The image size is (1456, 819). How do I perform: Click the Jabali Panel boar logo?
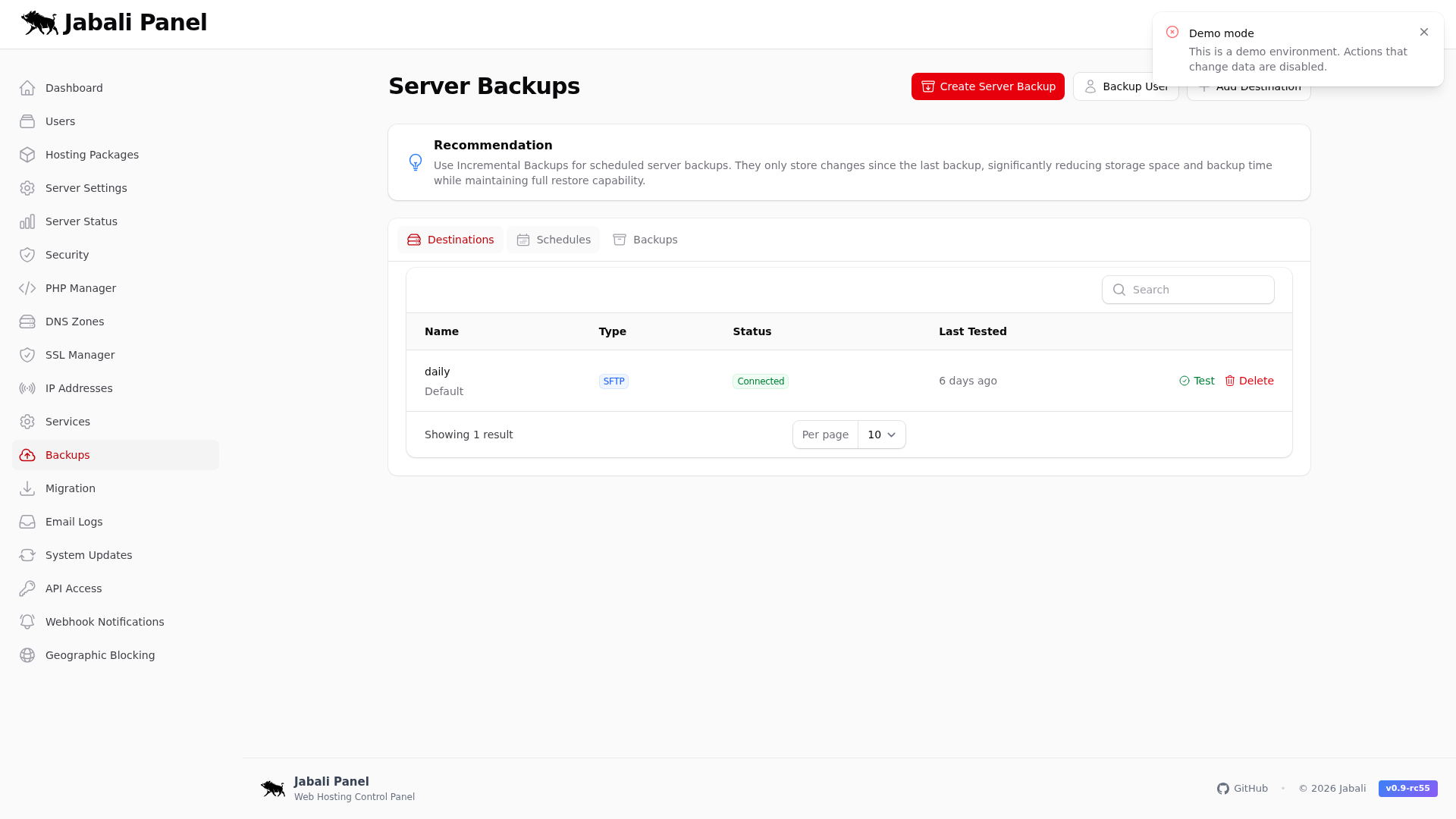click(40, 22)
